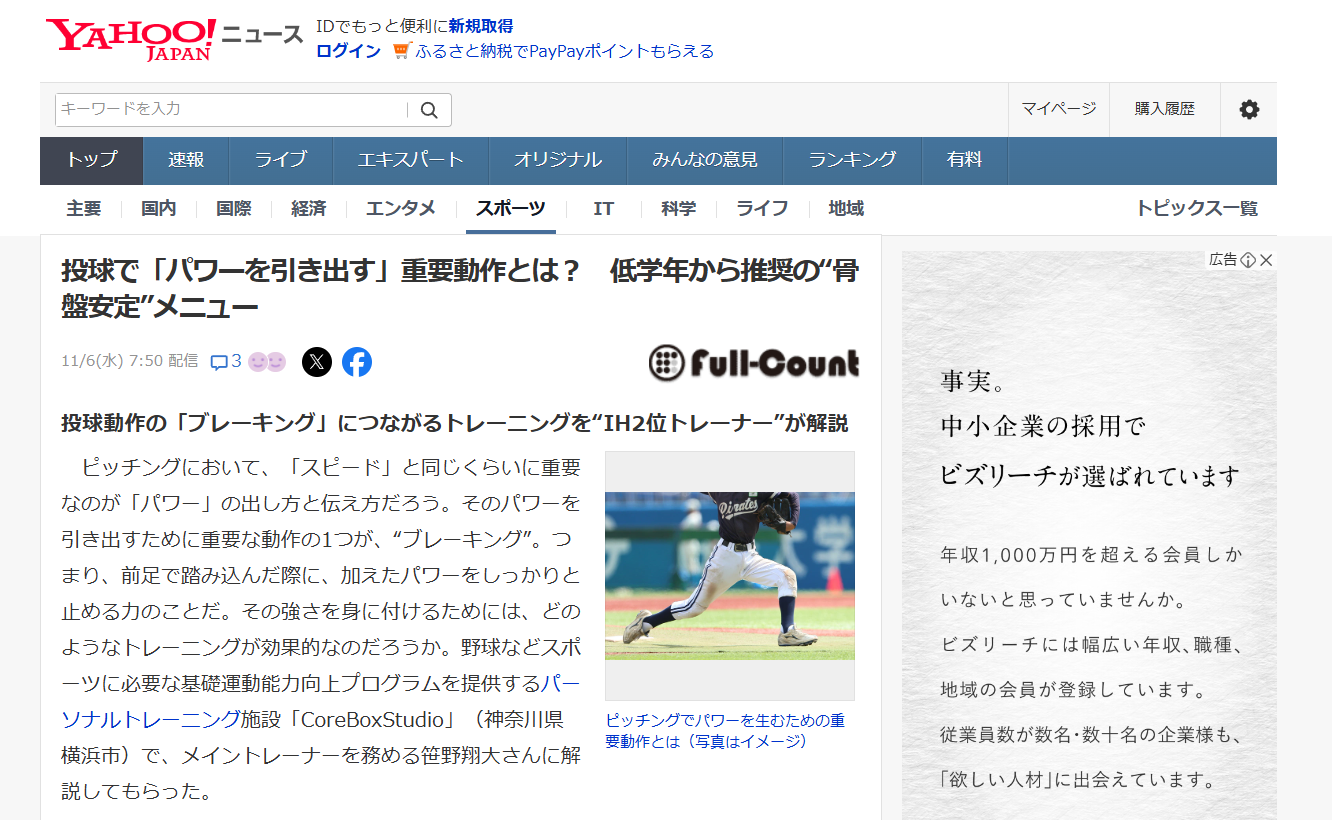Screen dimensions: 1332x820
Task: Click the timestamp 11/6(水) 7:50 配信
Action: (130, 361)
